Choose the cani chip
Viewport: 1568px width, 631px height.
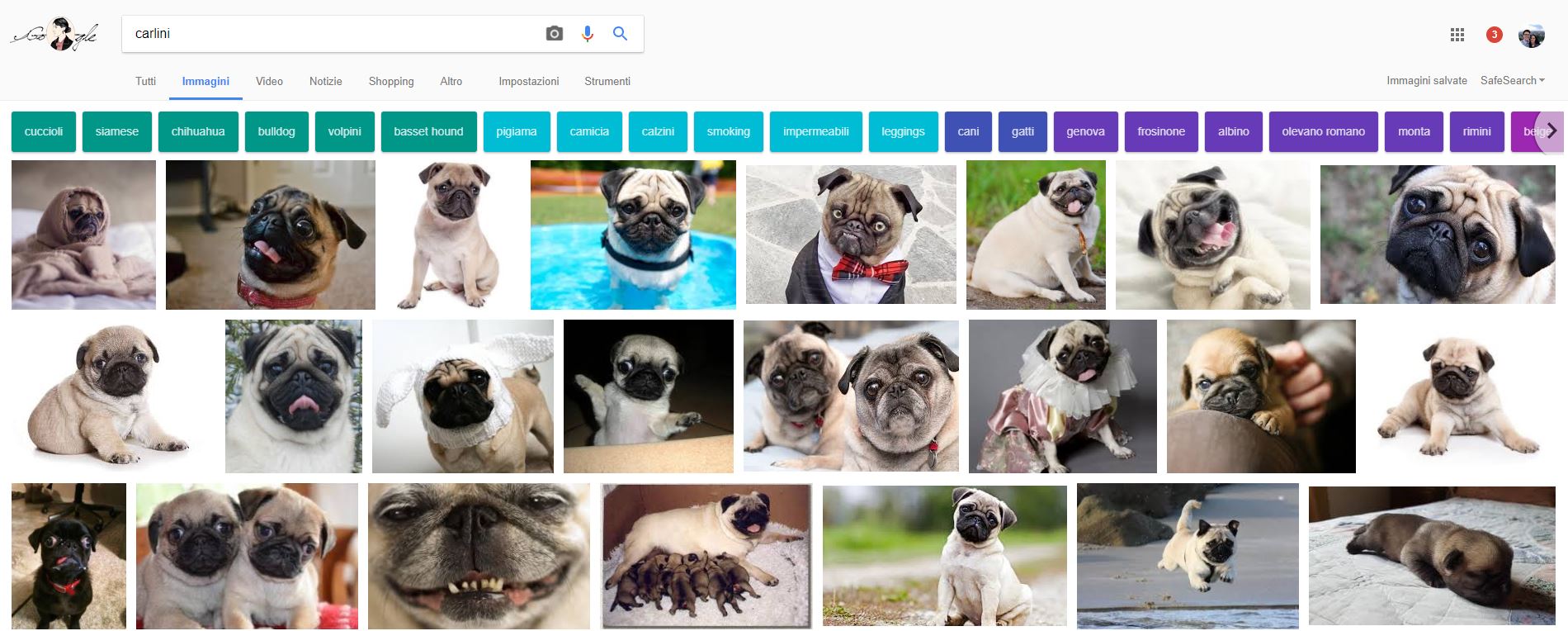(968, 131)
